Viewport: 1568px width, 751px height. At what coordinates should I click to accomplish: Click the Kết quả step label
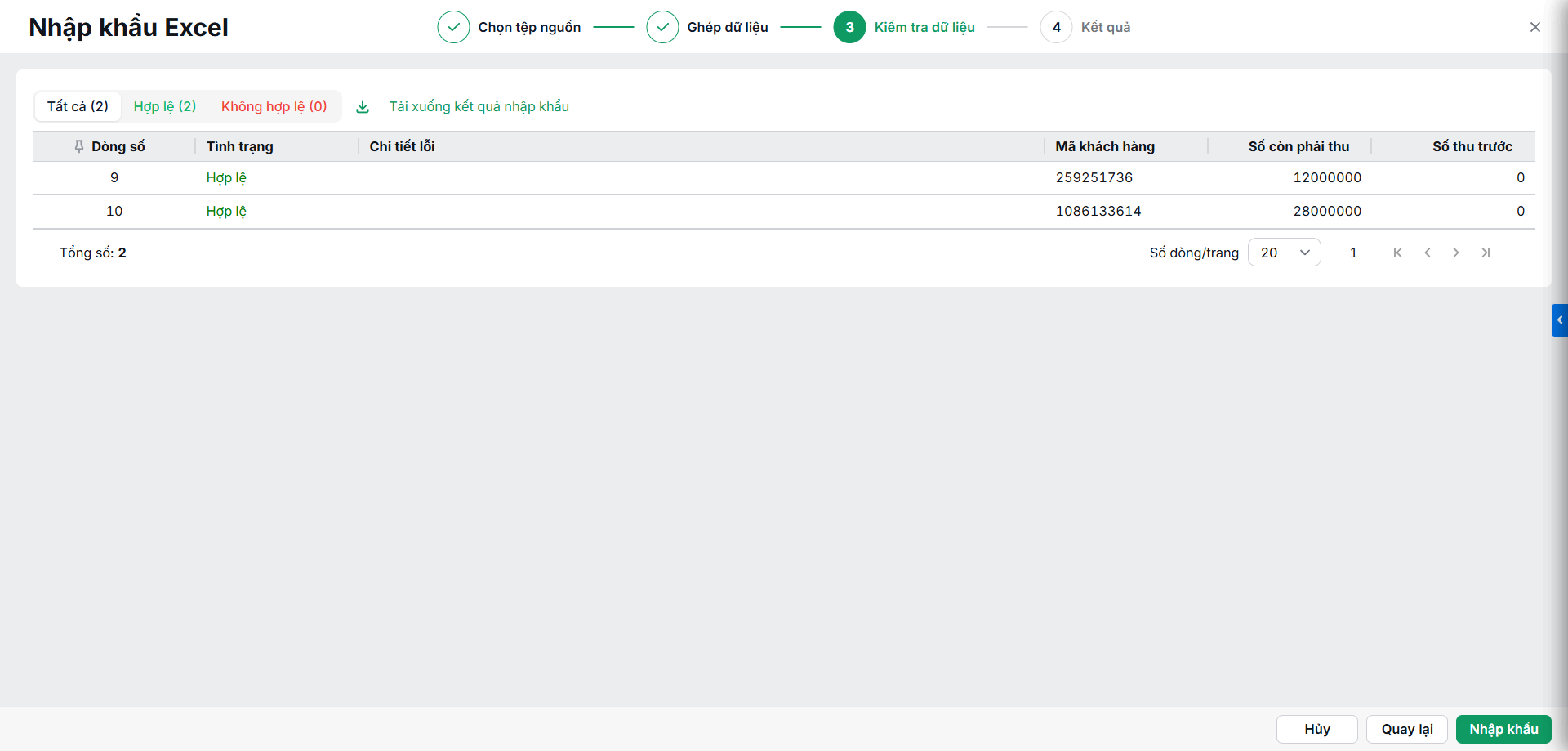pos(1106,27)
